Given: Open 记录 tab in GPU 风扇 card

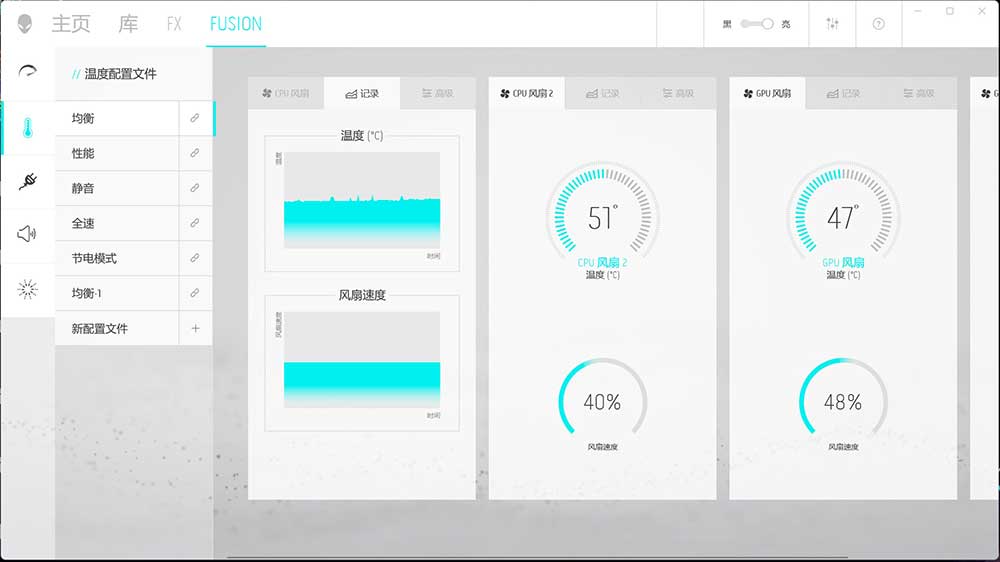Looking at the screenshot, I should (844, 94).
